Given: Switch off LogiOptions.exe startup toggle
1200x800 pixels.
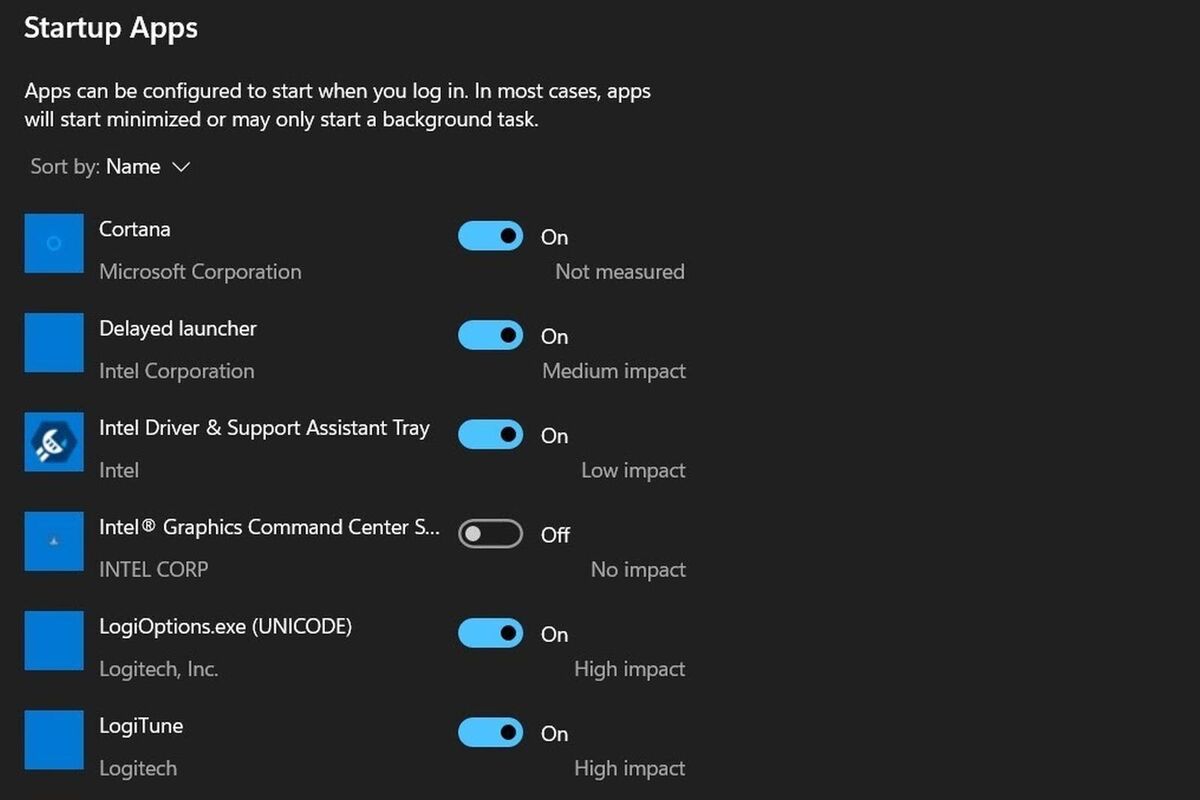Looking at the screenshot, I should pyautogui.click(x=490, y=633).
